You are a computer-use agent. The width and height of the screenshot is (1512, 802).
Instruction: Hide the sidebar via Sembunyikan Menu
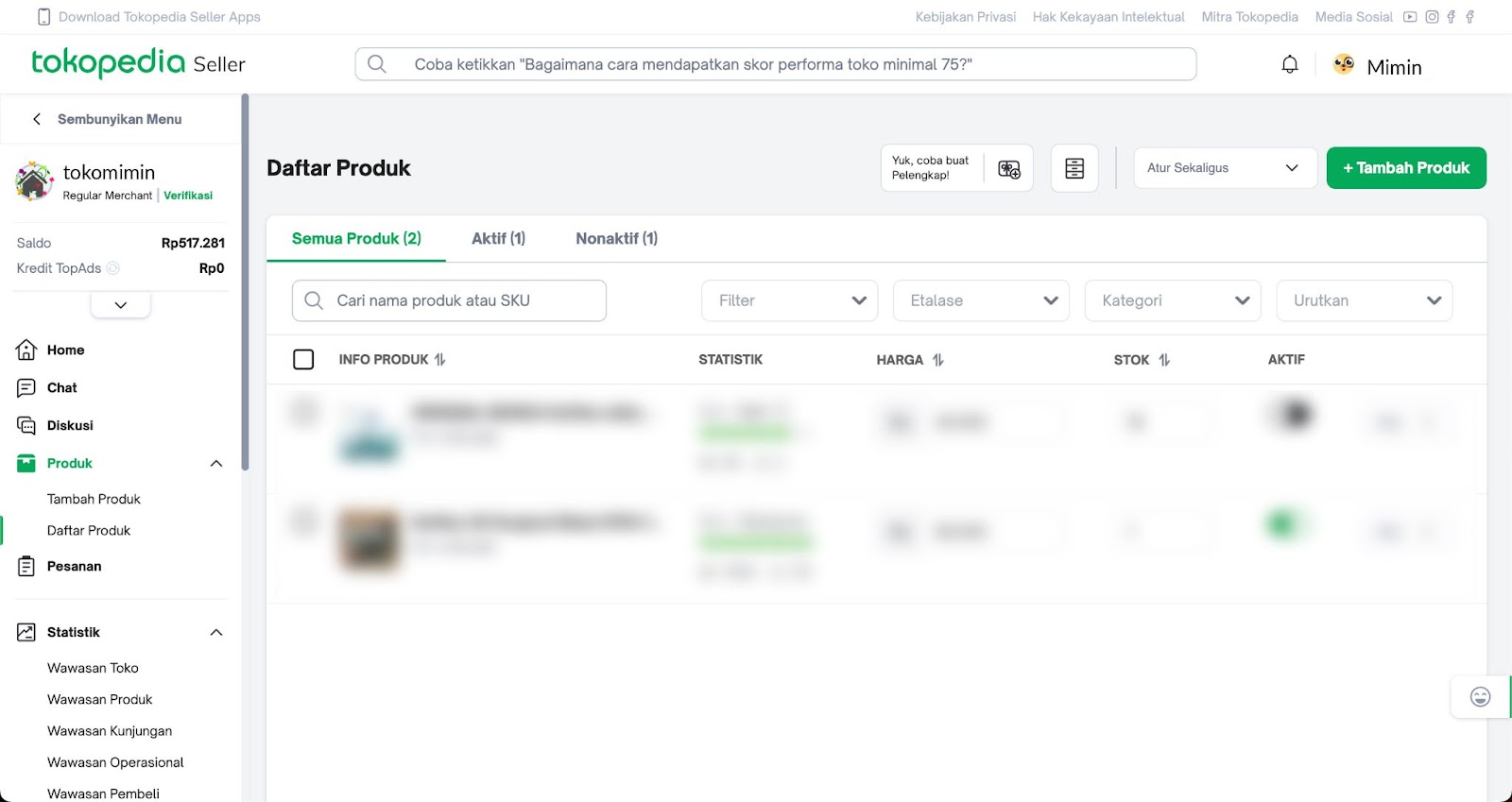pos(107,119)
